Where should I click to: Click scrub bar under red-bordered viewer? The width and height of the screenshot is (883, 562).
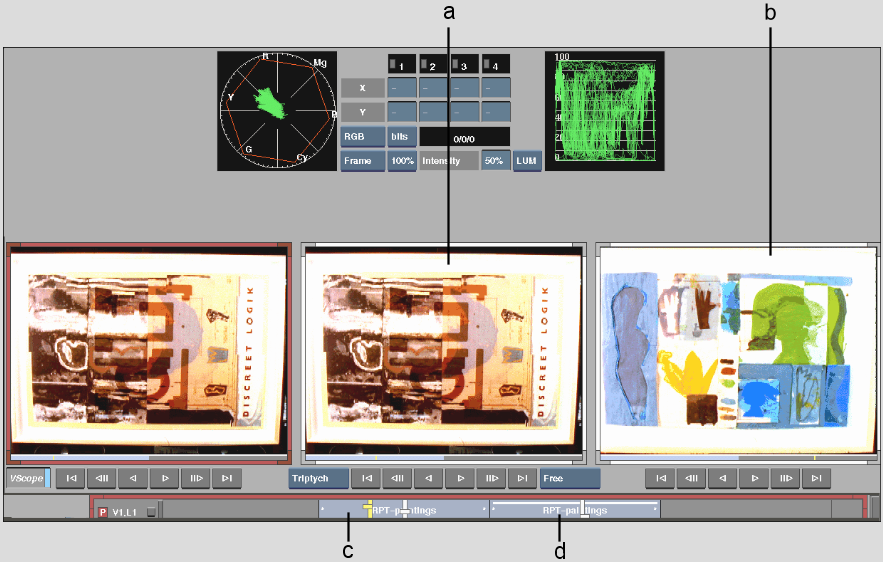[x=149, y=458]
